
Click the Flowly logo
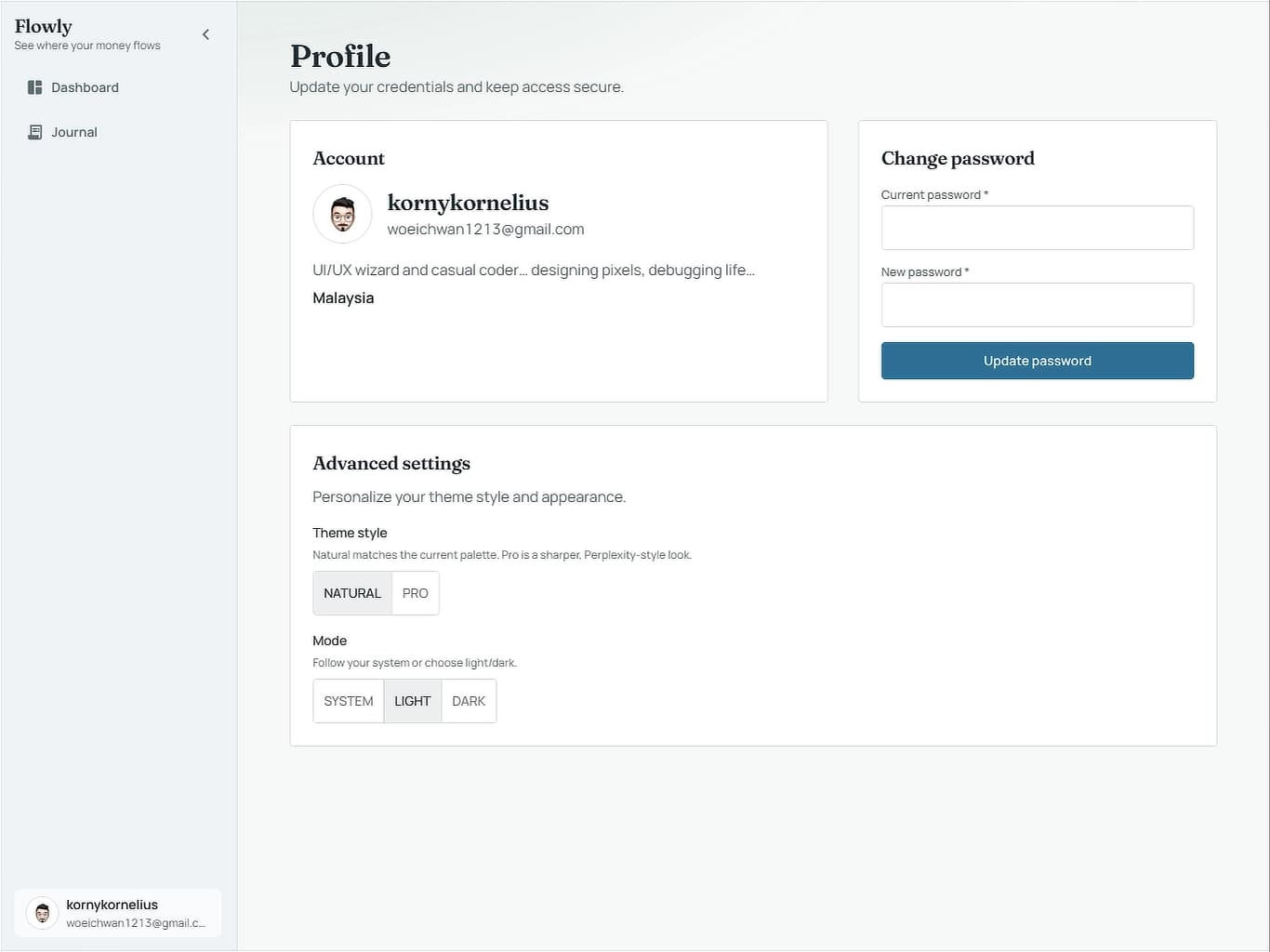[43, 26]
